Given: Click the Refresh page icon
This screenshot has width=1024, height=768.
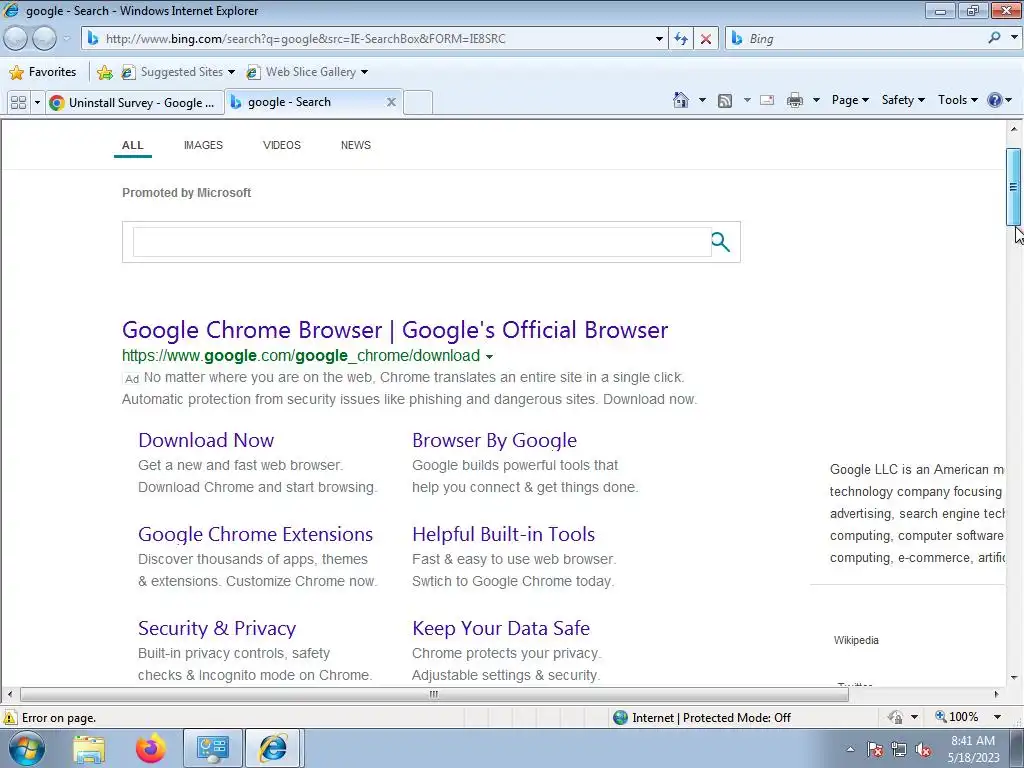Looking at the screenshot, I should (681, 39).
